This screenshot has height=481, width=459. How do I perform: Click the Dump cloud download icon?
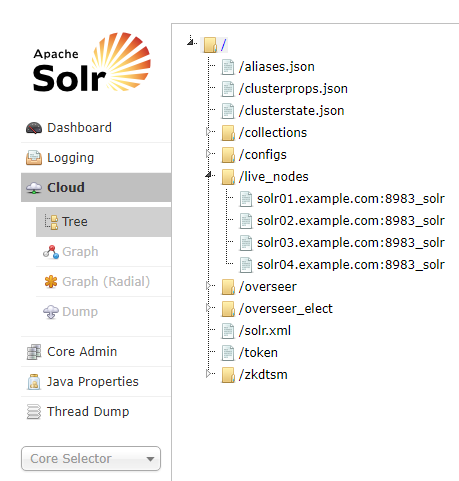pos(51,312)
